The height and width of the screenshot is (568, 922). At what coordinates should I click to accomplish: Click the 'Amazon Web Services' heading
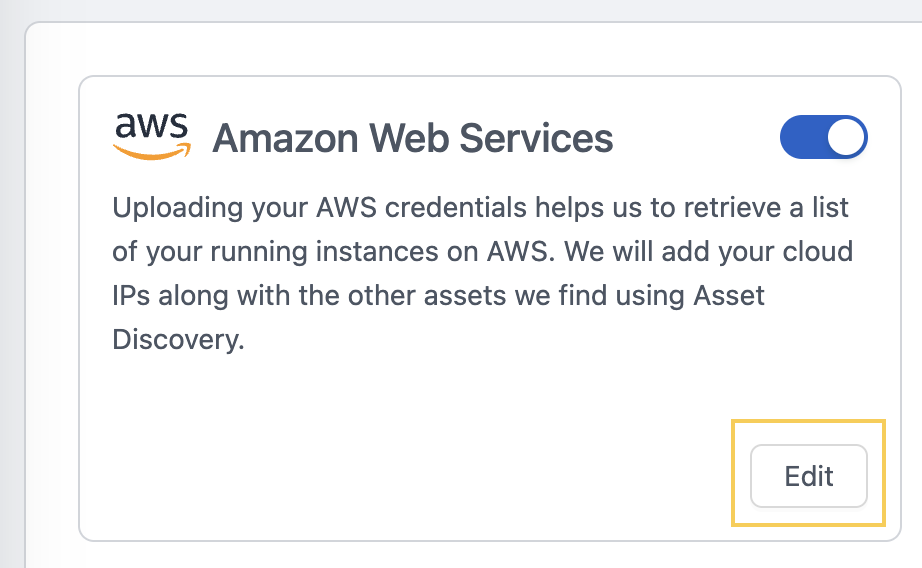coord(413,138)
